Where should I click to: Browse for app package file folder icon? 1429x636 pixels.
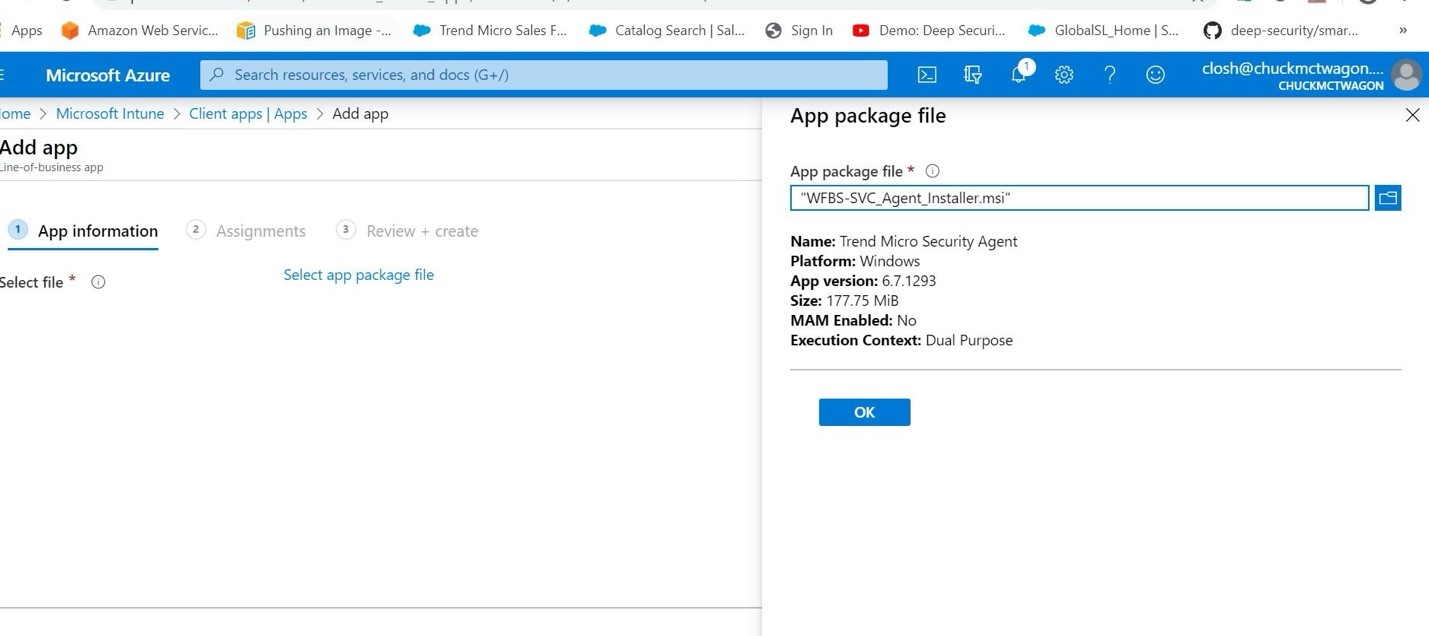[x=1388, y=198]
